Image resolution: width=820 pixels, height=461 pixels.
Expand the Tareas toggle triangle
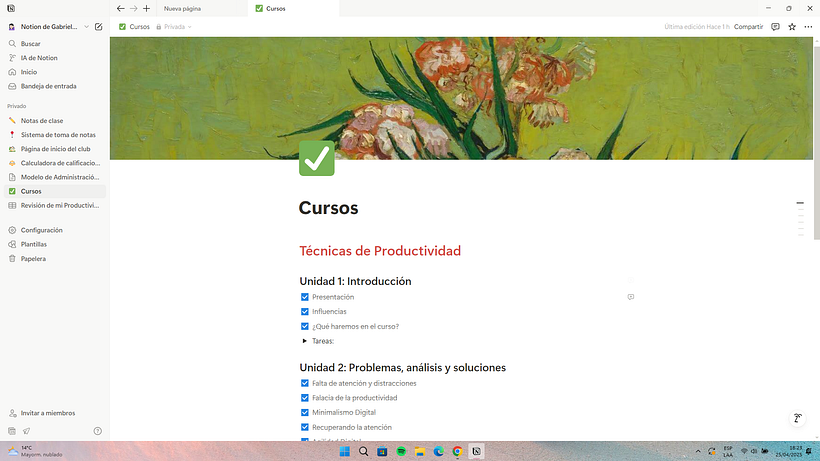point(305,341)
